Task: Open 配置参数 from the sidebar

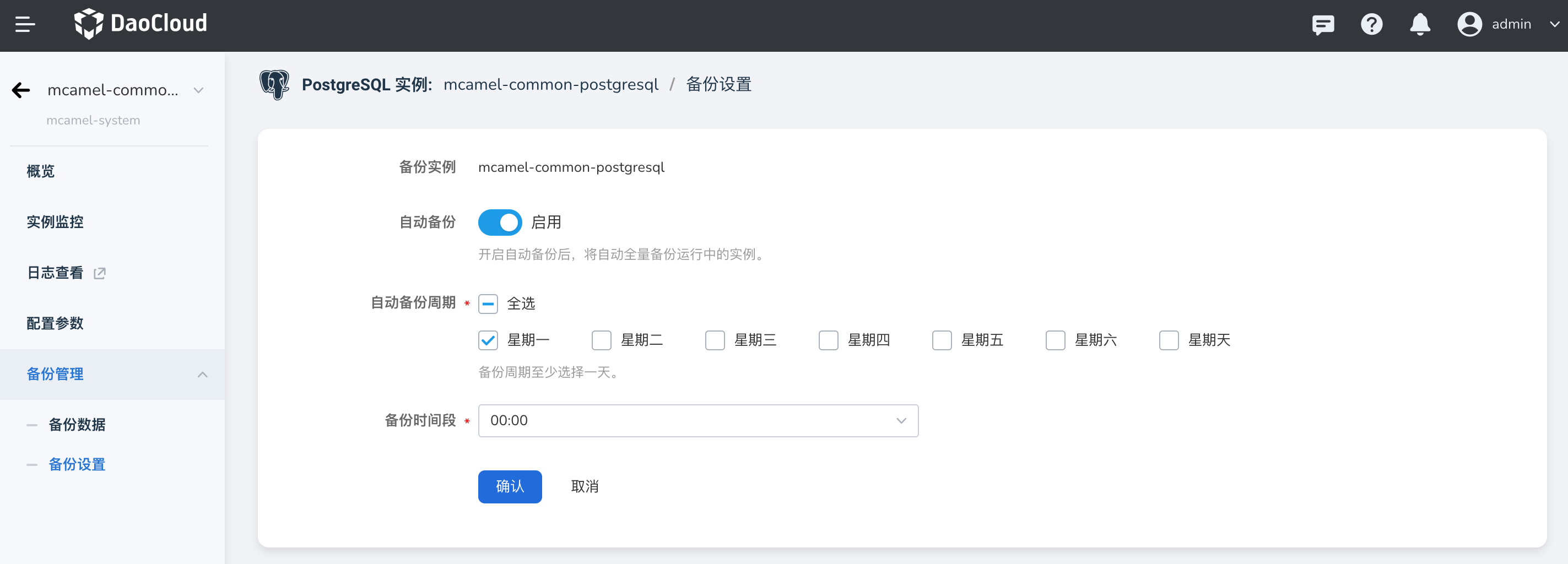Action: pos(54,323)
